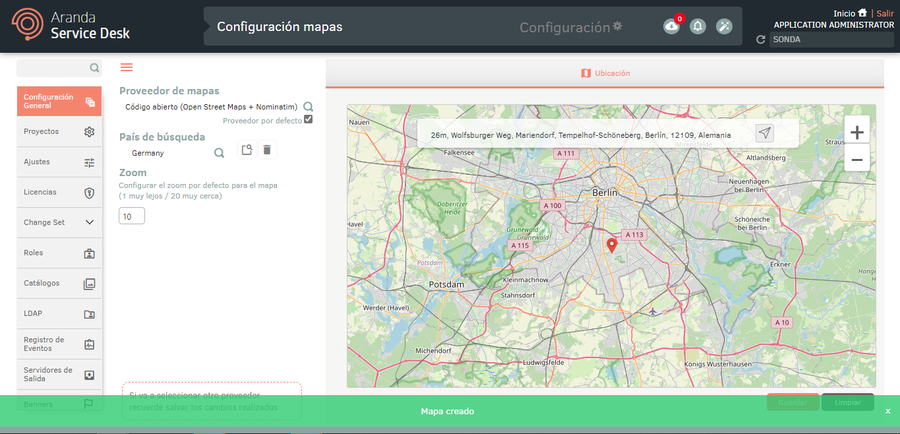Click the locate arrow icon on map
Viewport: 900px width, 434px height.
[x=765, y=133]
